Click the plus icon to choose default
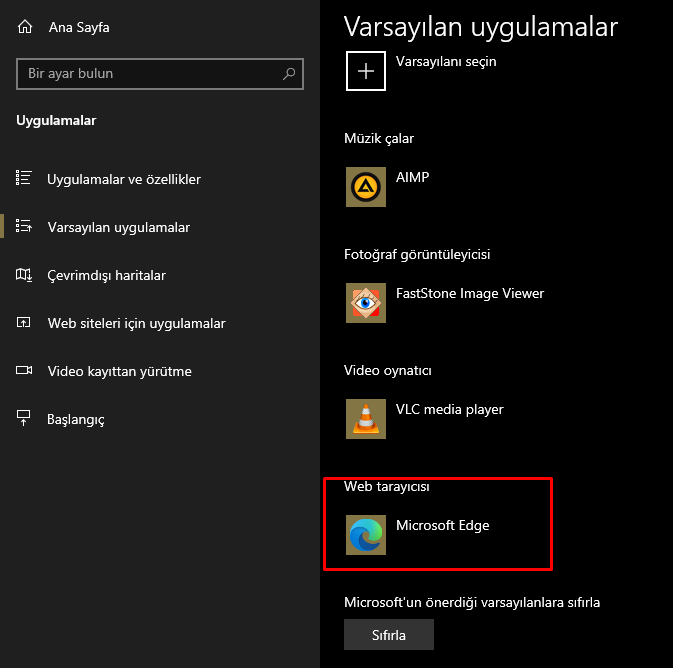This screenshot has height=668, width=673. [366, 71]
